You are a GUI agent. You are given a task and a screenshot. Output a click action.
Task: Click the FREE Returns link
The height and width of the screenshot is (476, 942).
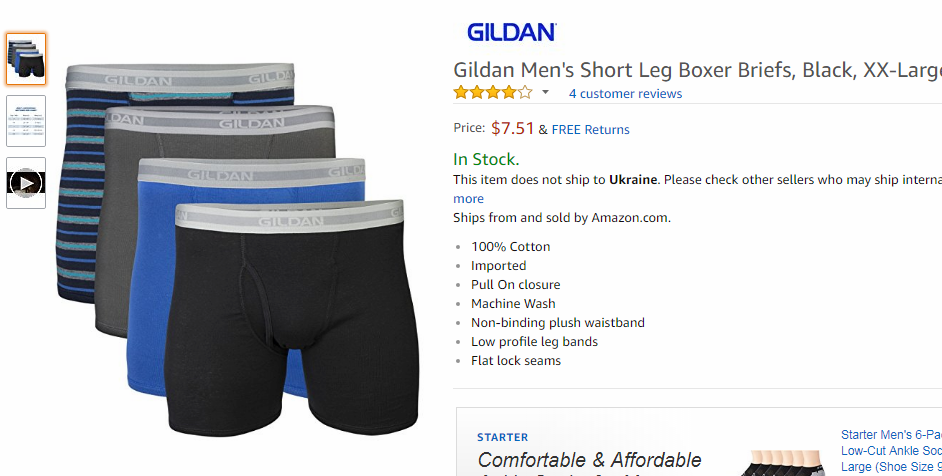(591, 130)
